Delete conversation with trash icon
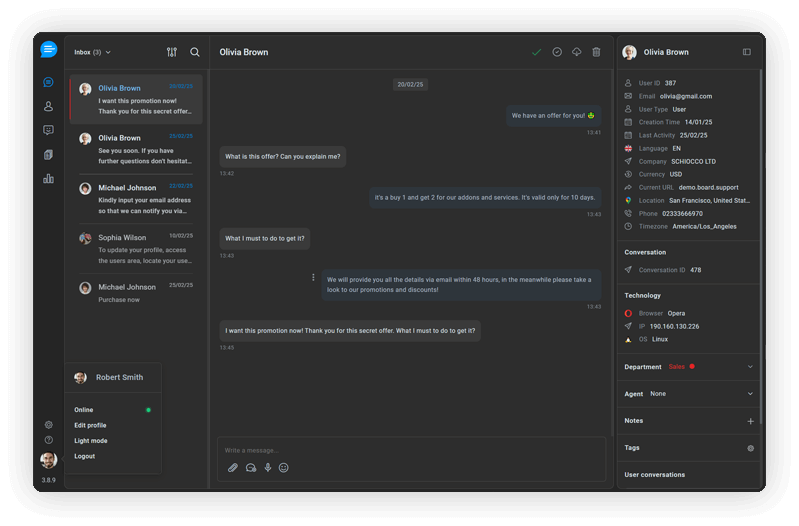Viewport: 799px width, 526px height. coord(596,52)
